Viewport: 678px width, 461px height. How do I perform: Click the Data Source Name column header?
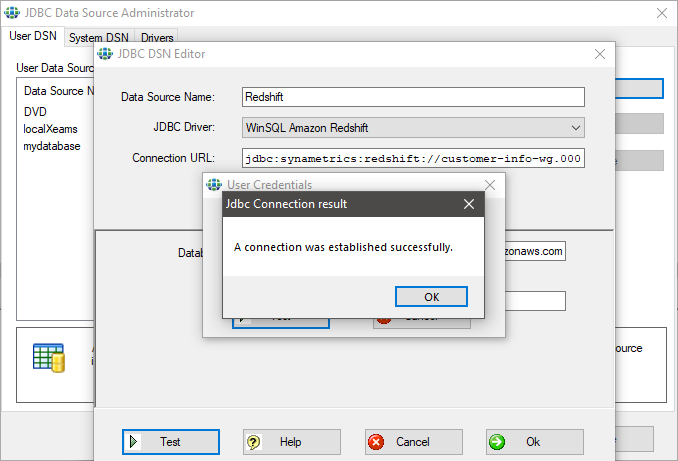58,91
